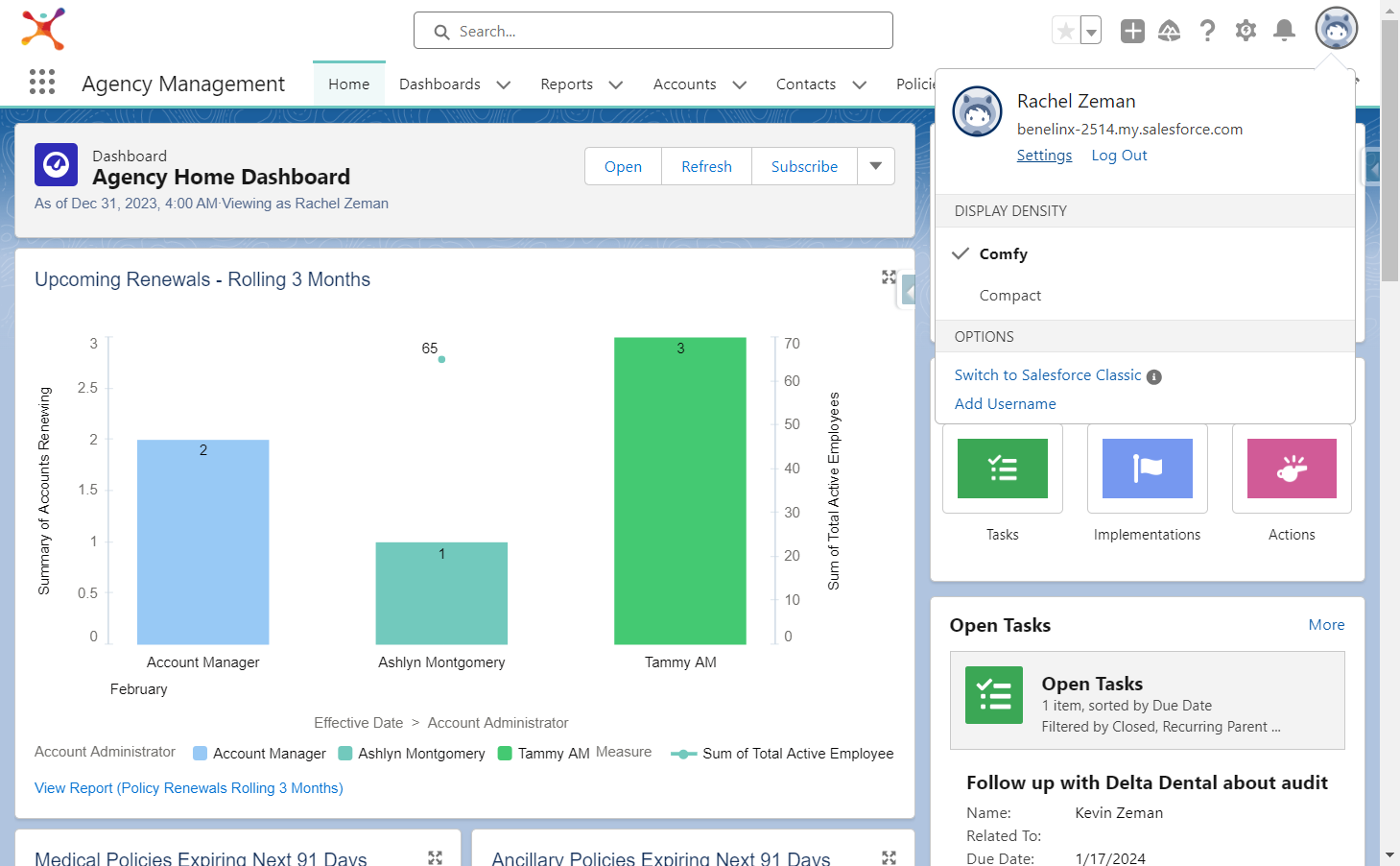Click the info icon beside Salesforce Classic
The height and width of the screenshot is (866, 1400).
coord(1154,376)
